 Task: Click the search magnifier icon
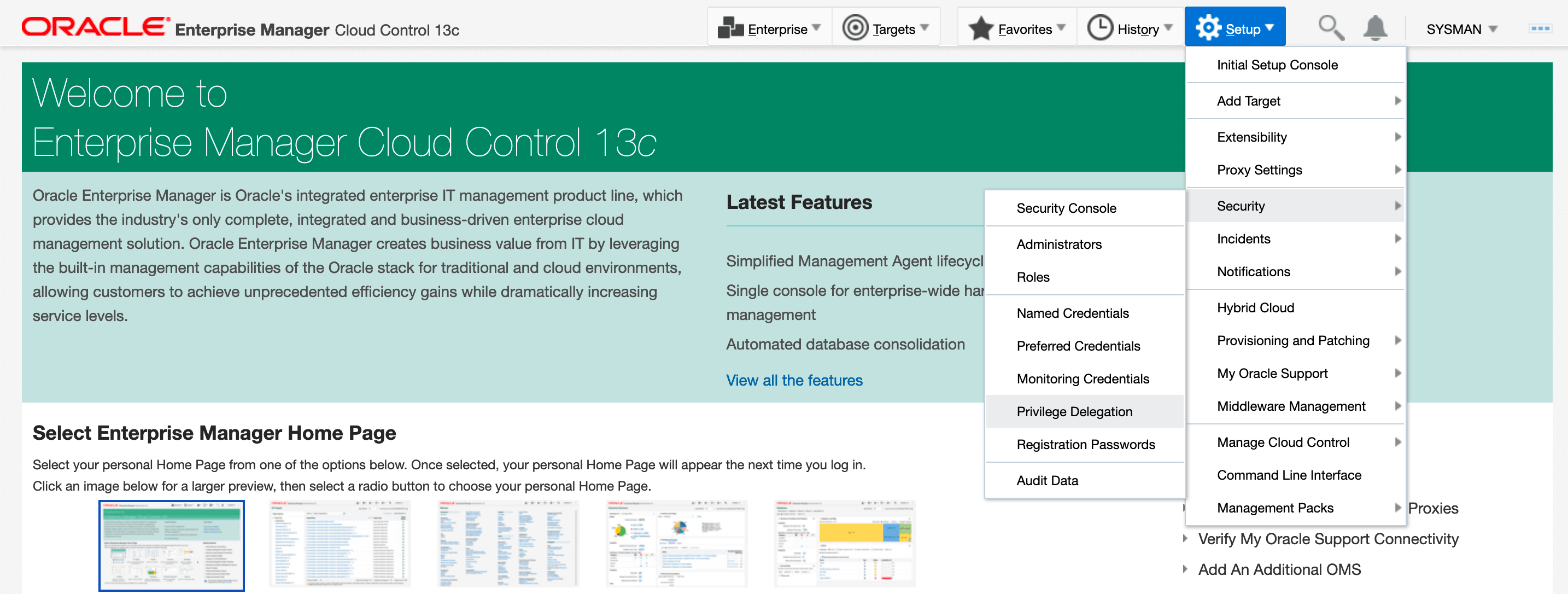1330,28
